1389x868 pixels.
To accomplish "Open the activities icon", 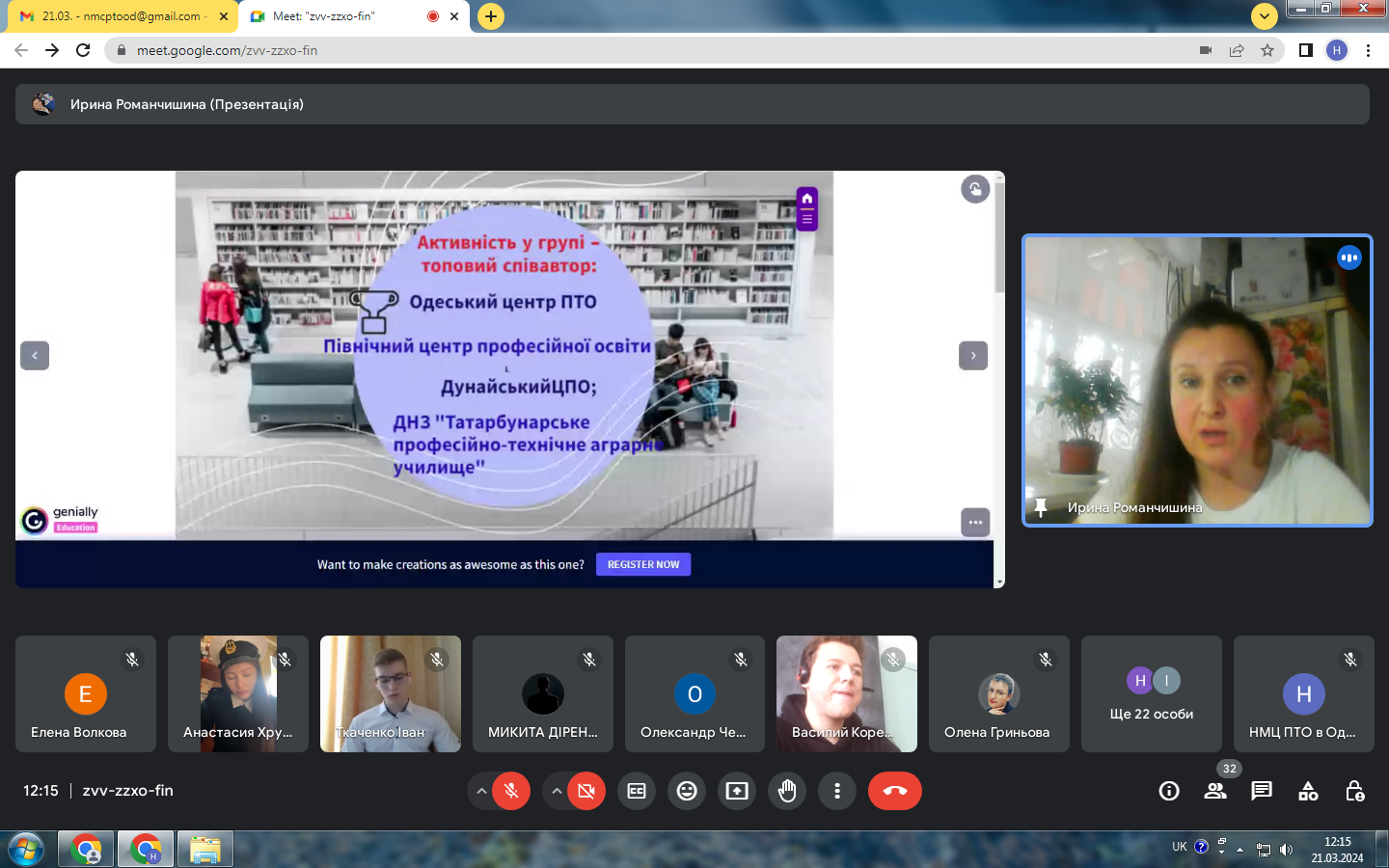I will pos(1308,791).
